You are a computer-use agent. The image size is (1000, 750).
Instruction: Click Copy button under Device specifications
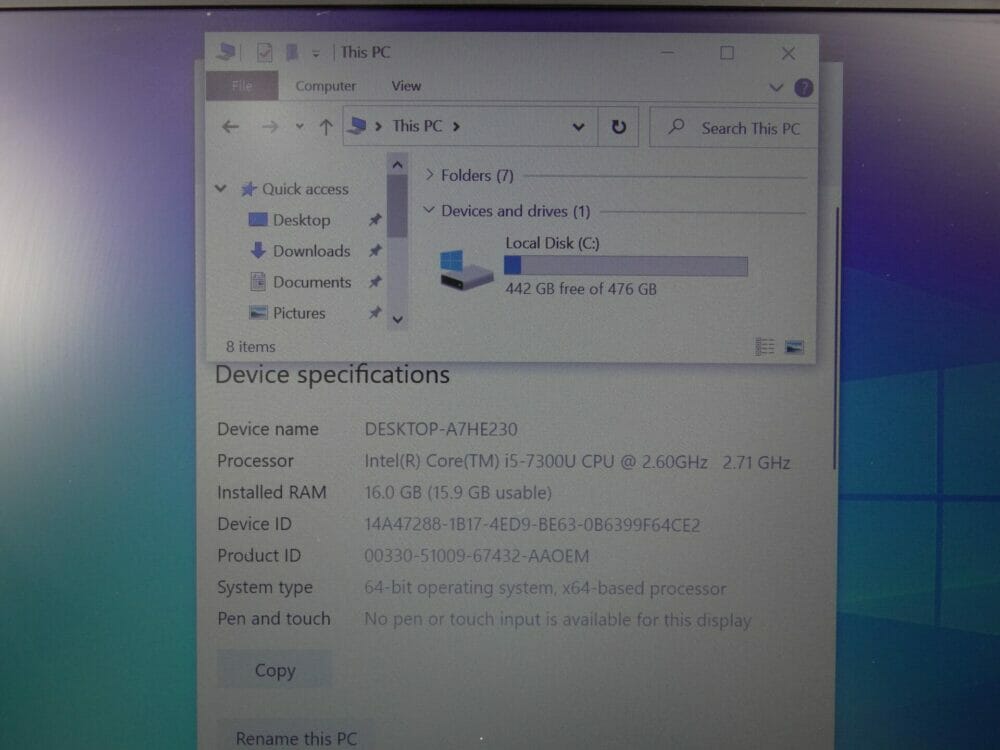[x=275, y=670]
